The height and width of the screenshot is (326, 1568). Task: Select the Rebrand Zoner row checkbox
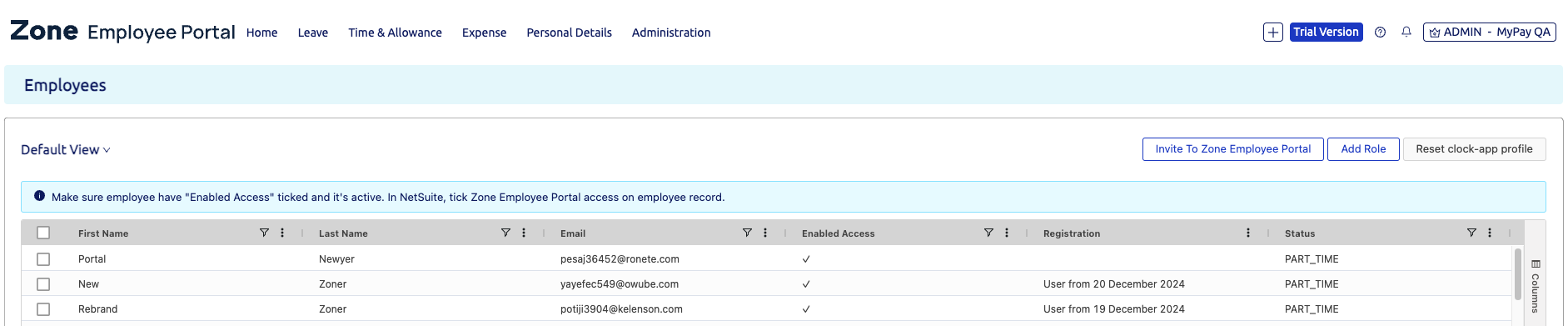tap(43, 309)
